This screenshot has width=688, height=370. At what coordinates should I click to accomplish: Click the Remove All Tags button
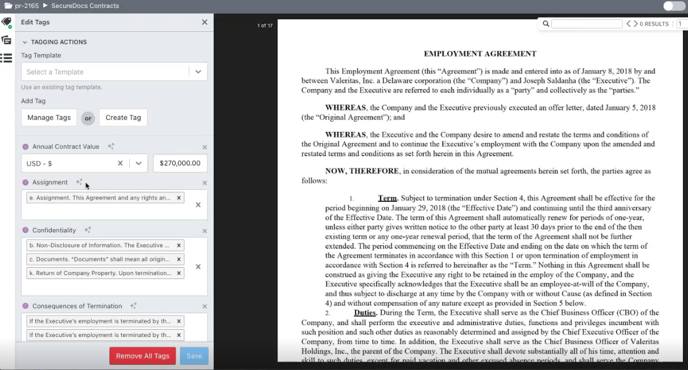pyautogui.click(x=143, y=356)
